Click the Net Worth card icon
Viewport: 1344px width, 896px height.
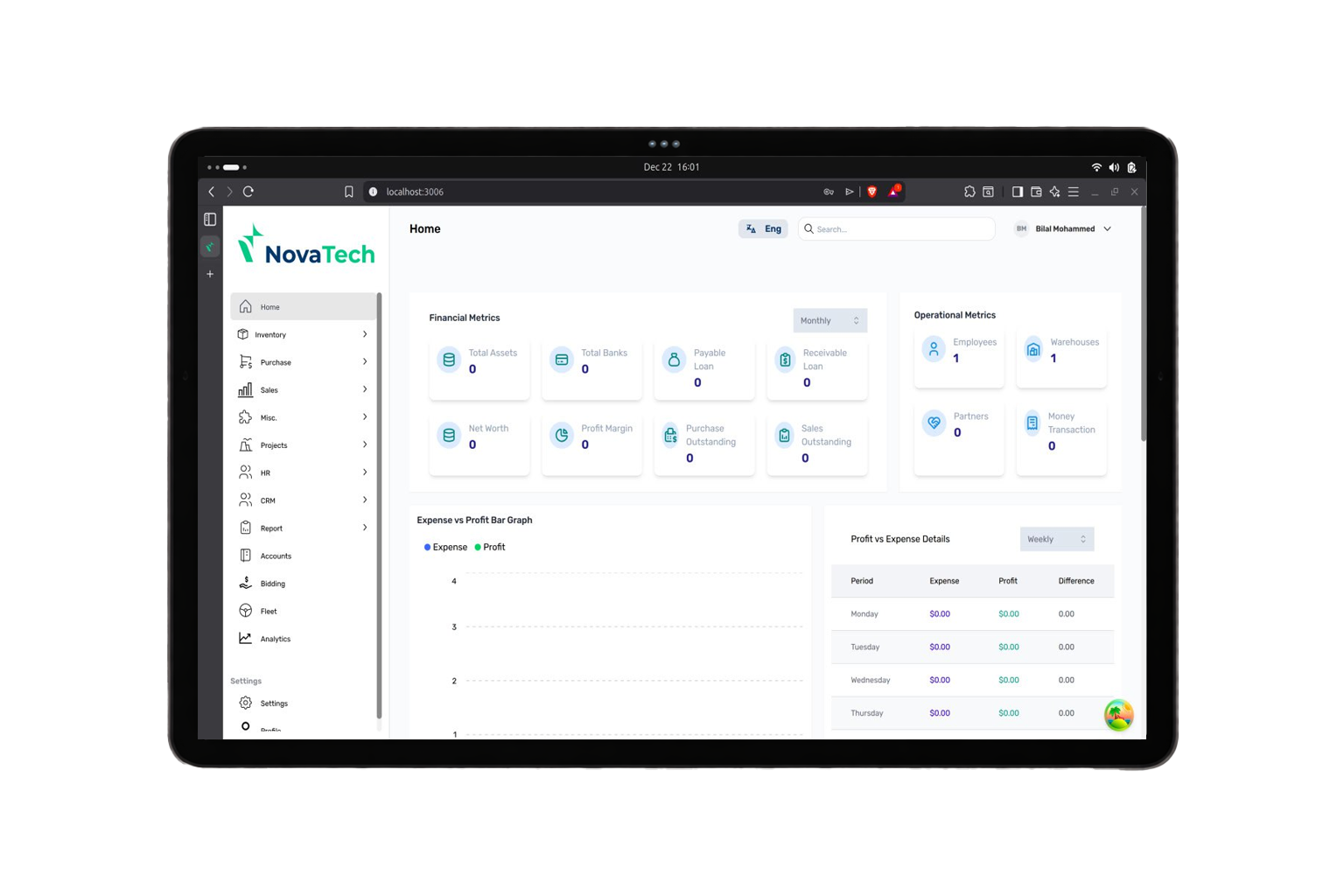coord(449,435)
